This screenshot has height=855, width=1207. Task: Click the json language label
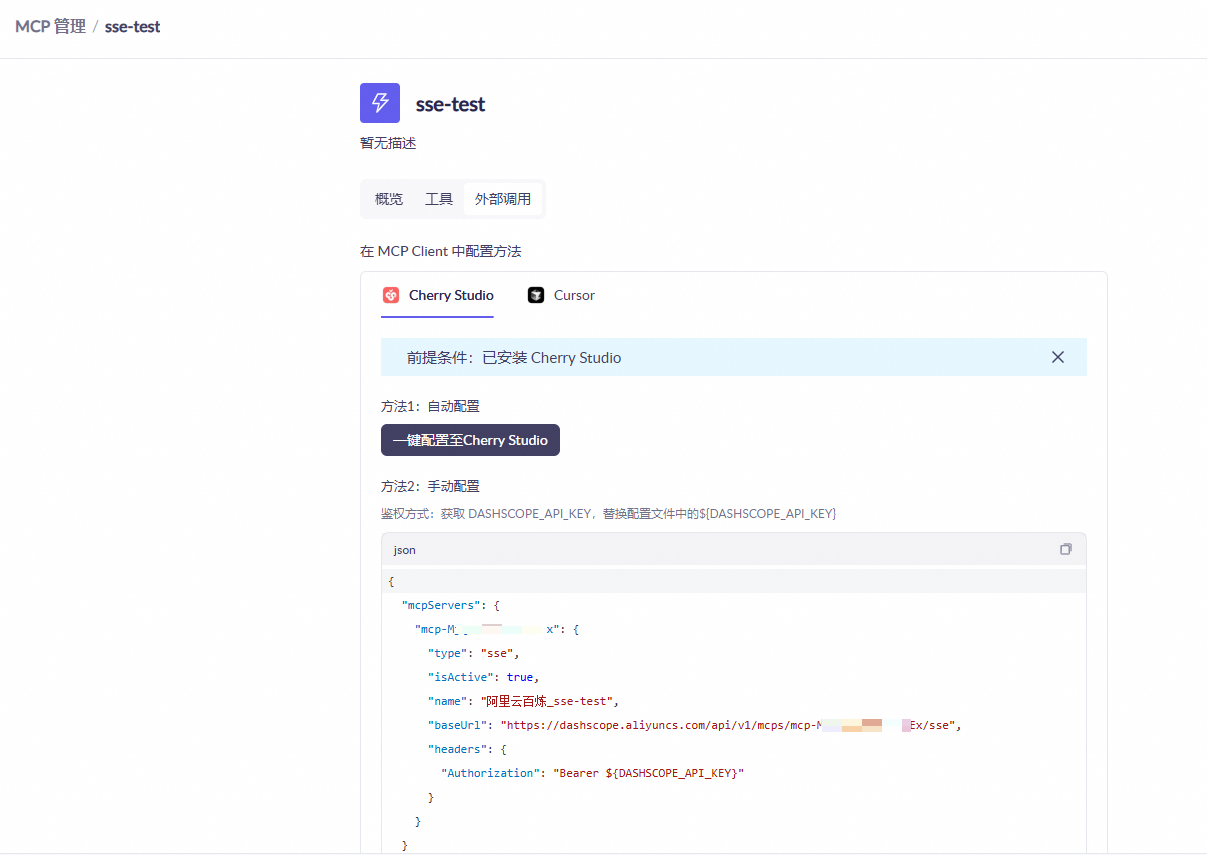405,550
